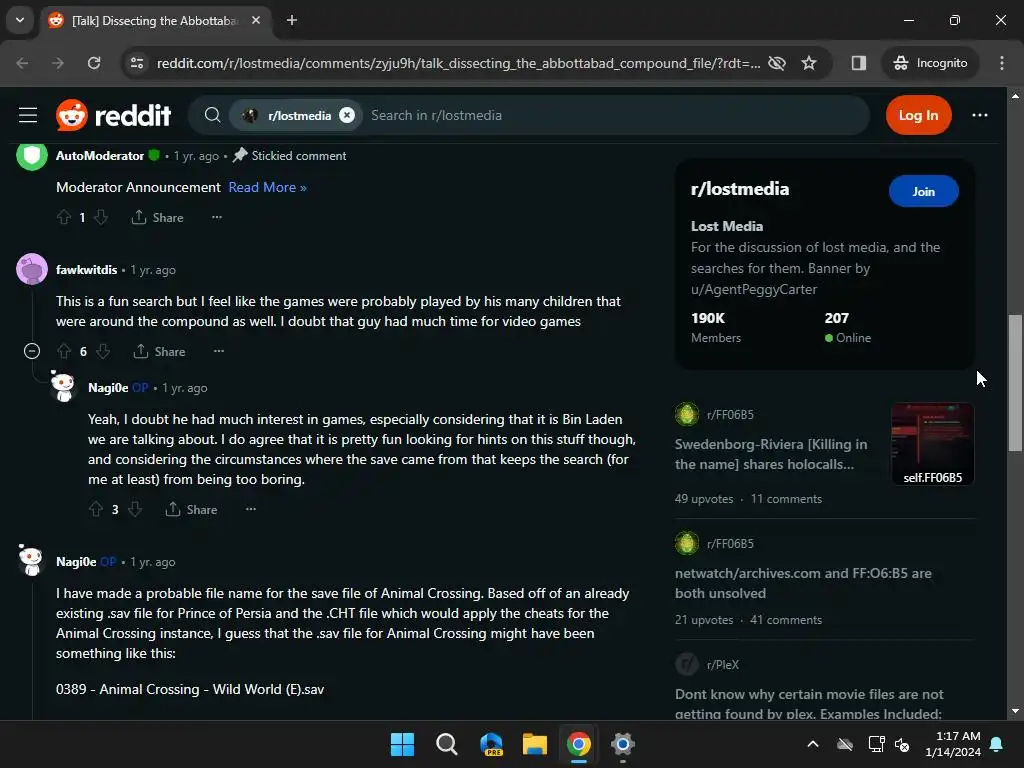Downvote the fawkwitdis comment
The height and width of the screenshot is (768, 1024).
pyautogui.click(x=103, y=351)
